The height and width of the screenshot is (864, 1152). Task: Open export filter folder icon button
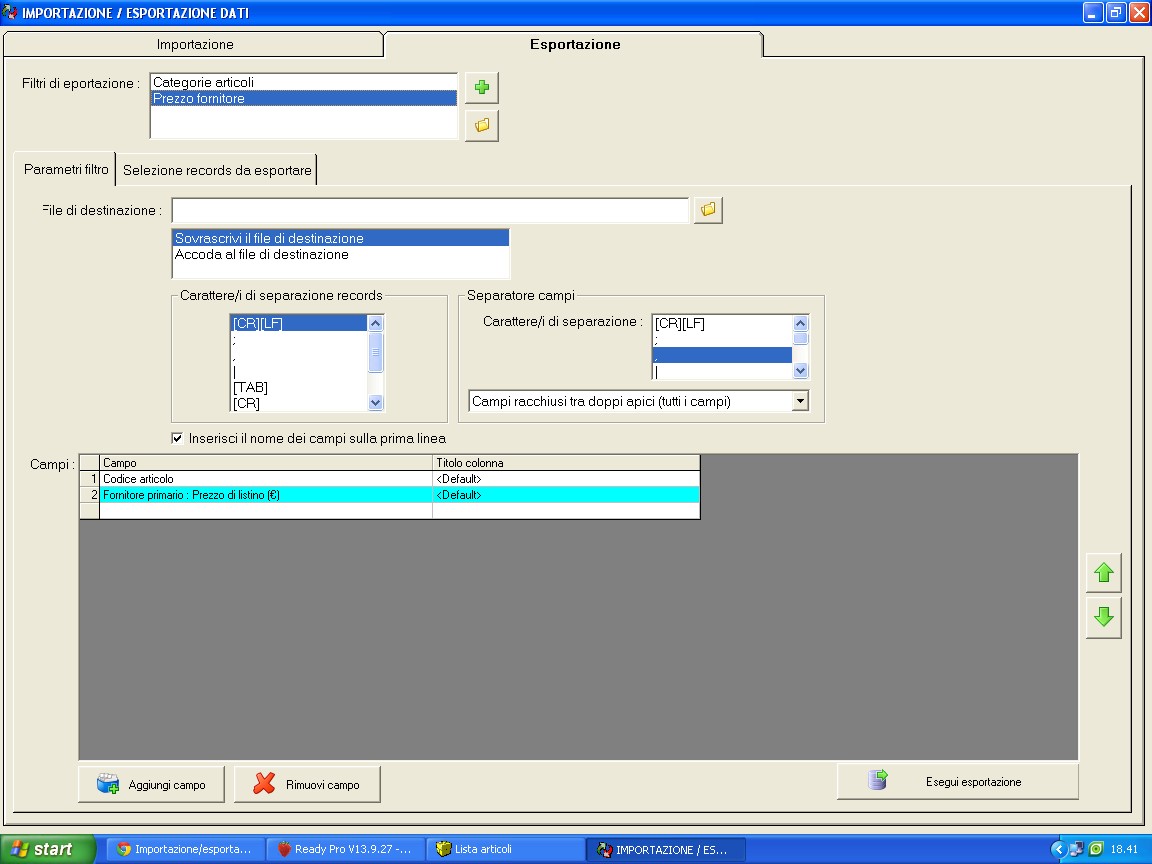coord(482,126)
